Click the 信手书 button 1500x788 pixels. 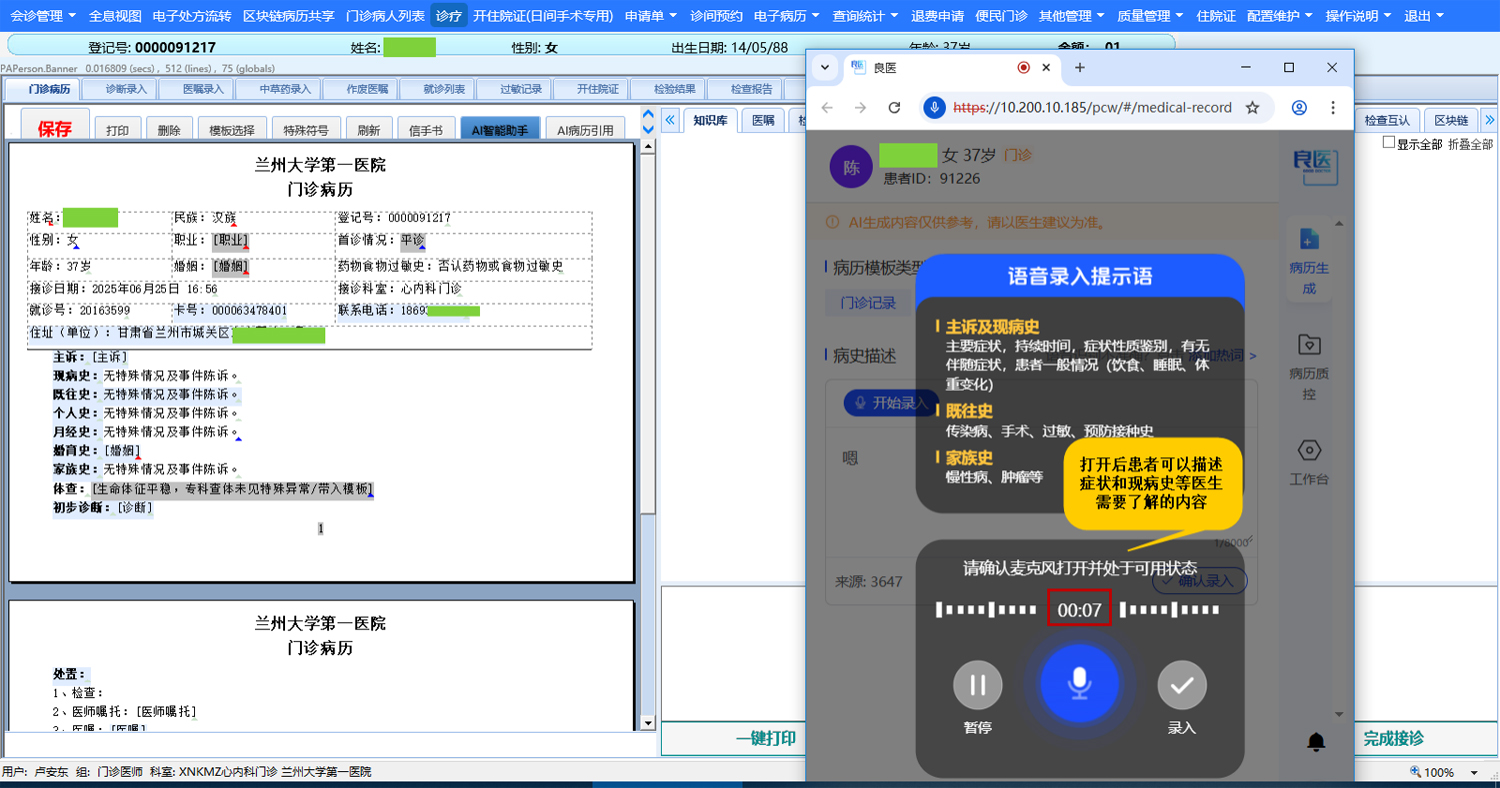click(x=426, y=130)
